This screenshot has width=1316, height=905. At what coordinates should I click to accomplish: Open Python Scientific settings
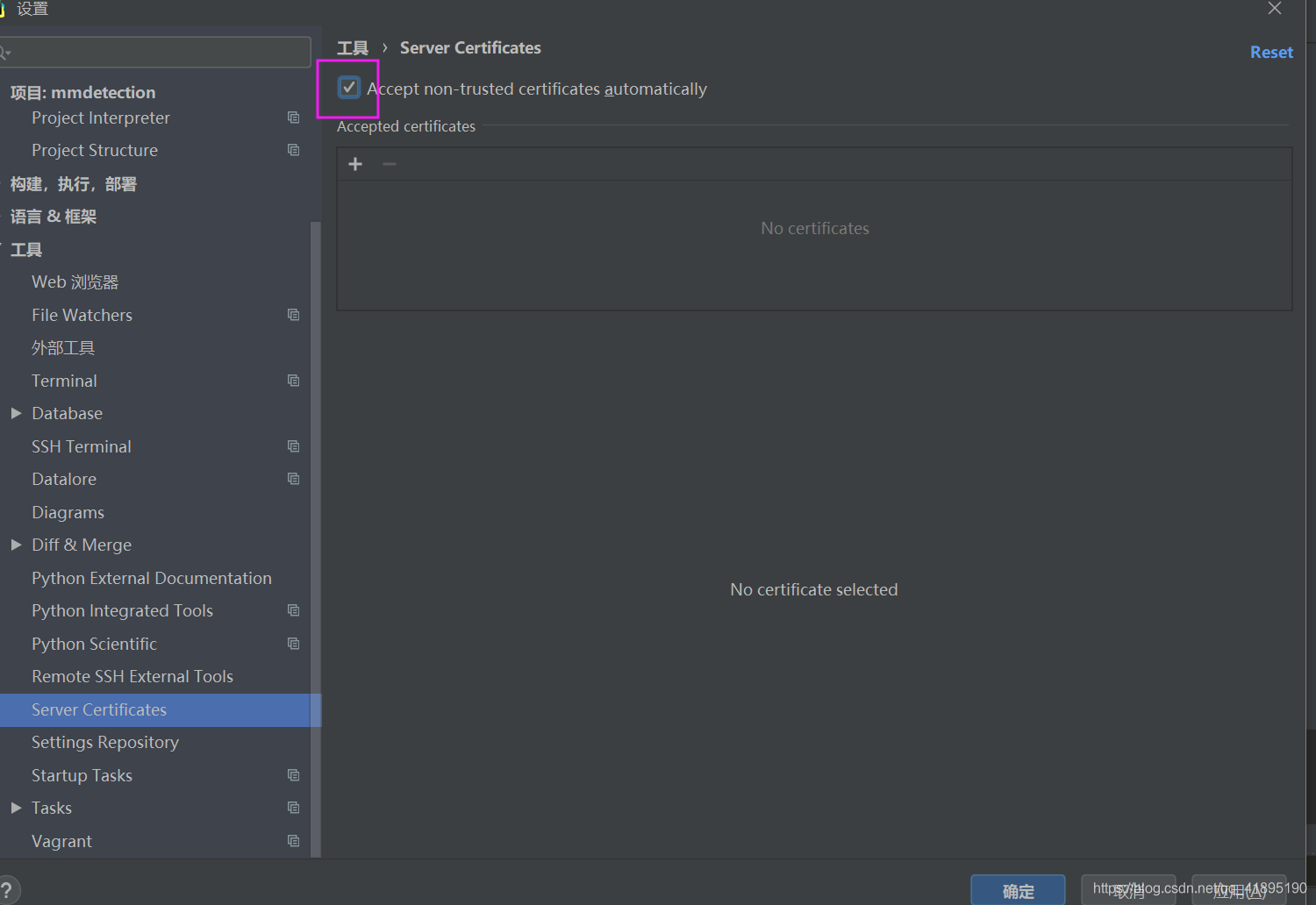[94, 644]
